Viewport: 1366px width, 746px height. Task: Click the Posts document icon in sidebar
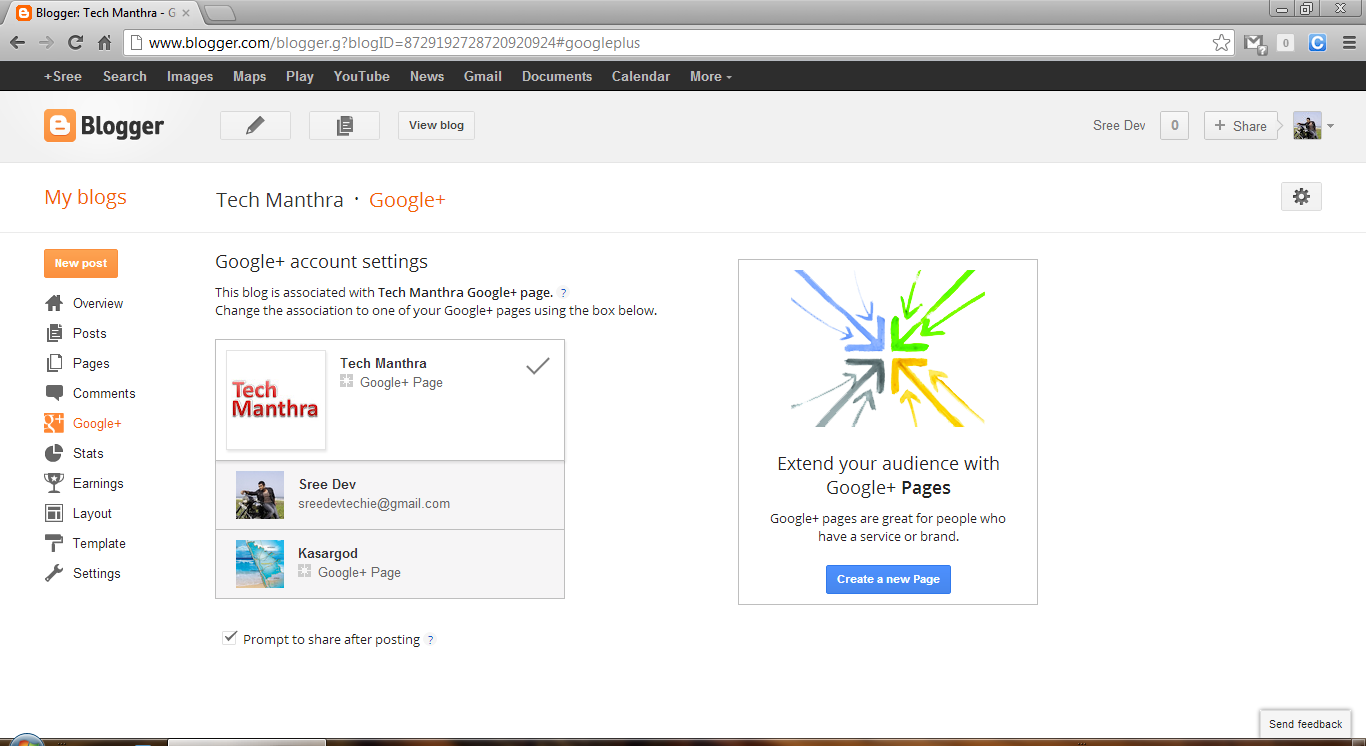(54, 333)
